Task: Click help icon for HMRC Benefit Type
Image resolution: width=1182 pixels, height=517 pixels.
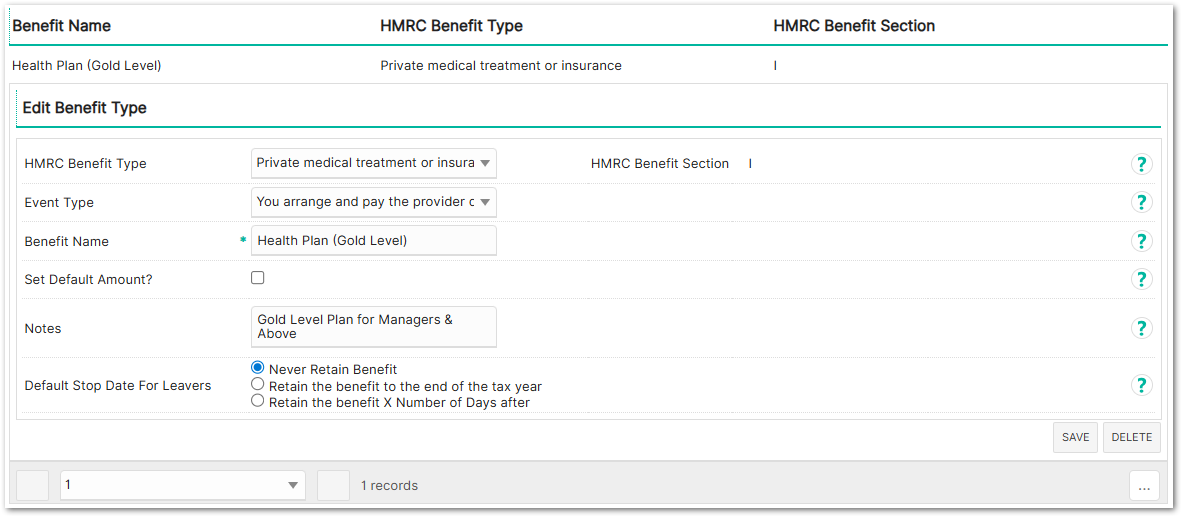Action: click(x=1141, y=164)
